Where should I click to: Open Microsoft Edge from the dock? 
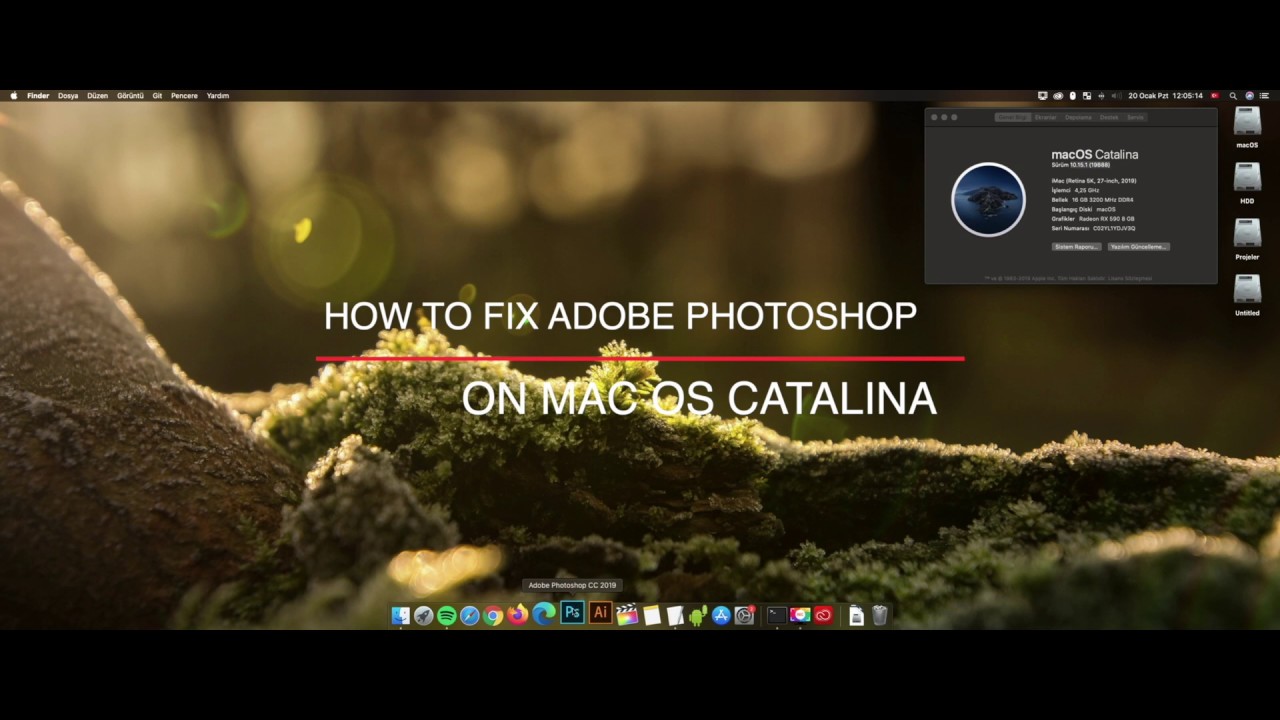[543, 613]
